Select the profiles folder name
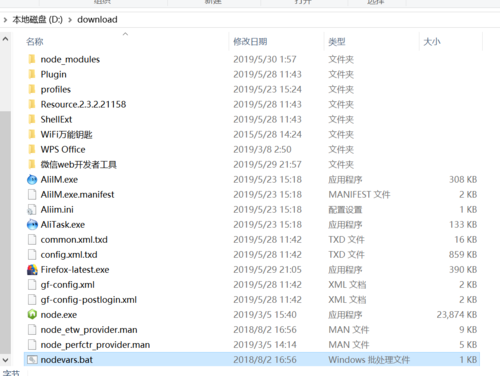The height and width of the screenshot is (376, 500). pos(56,89)
